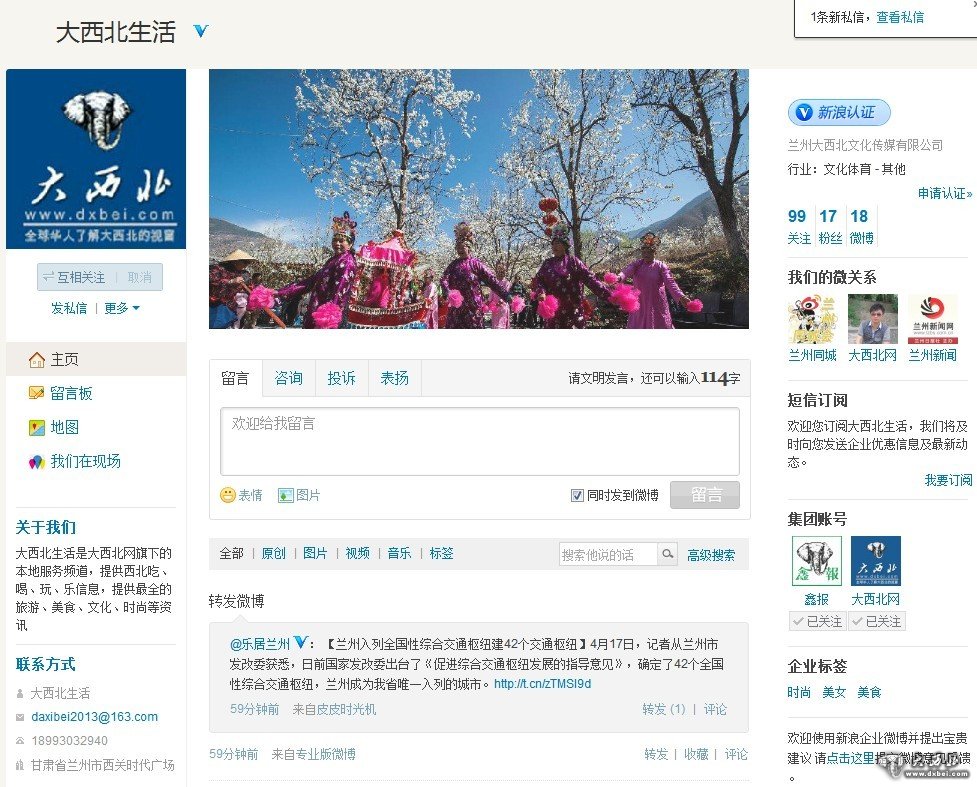Open the 留言板 message board icon
This screenshot has height=787, width=977.
pos(37,394)
